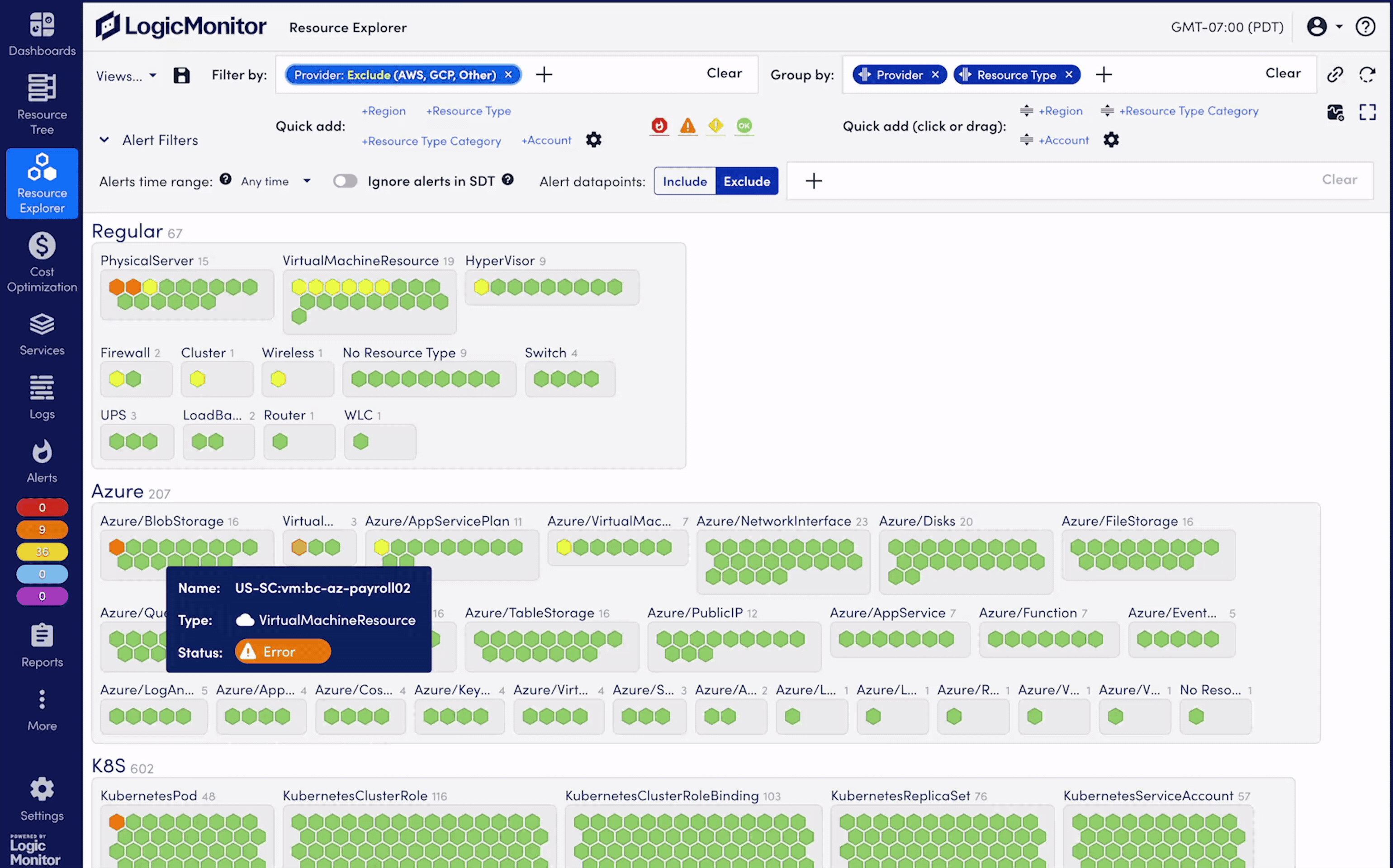1393x868 pixels.
Task: Select Exclude for alert datapoints
Action: (x=746, y=181)
